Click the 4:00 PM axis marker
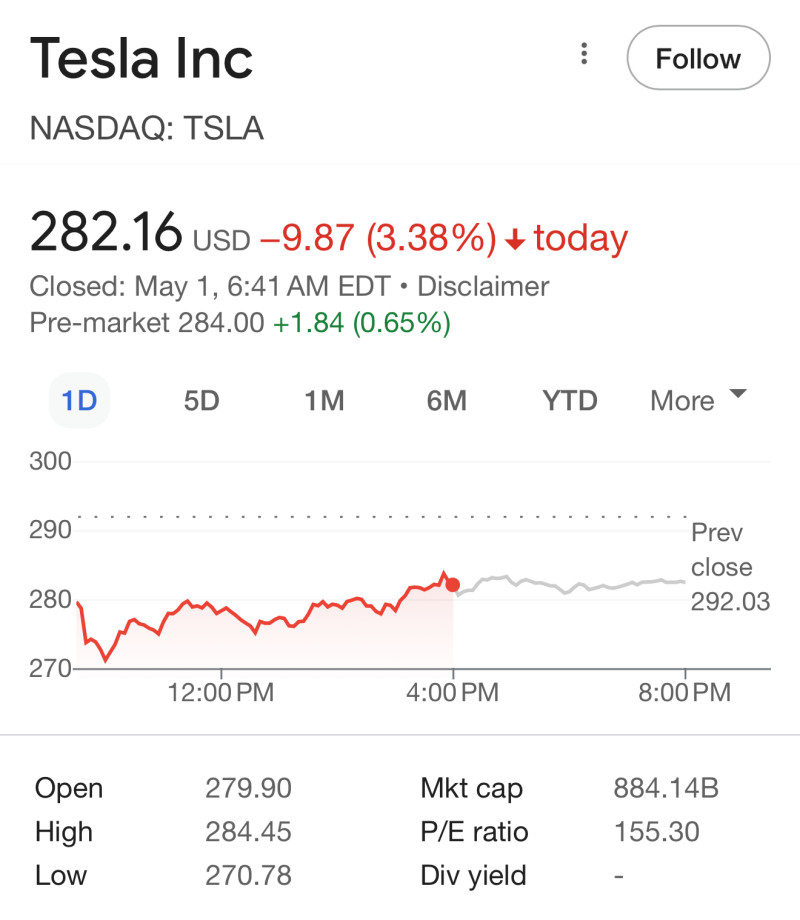The height and width of the screenshot is (920, 800). (x=453, y=692)
